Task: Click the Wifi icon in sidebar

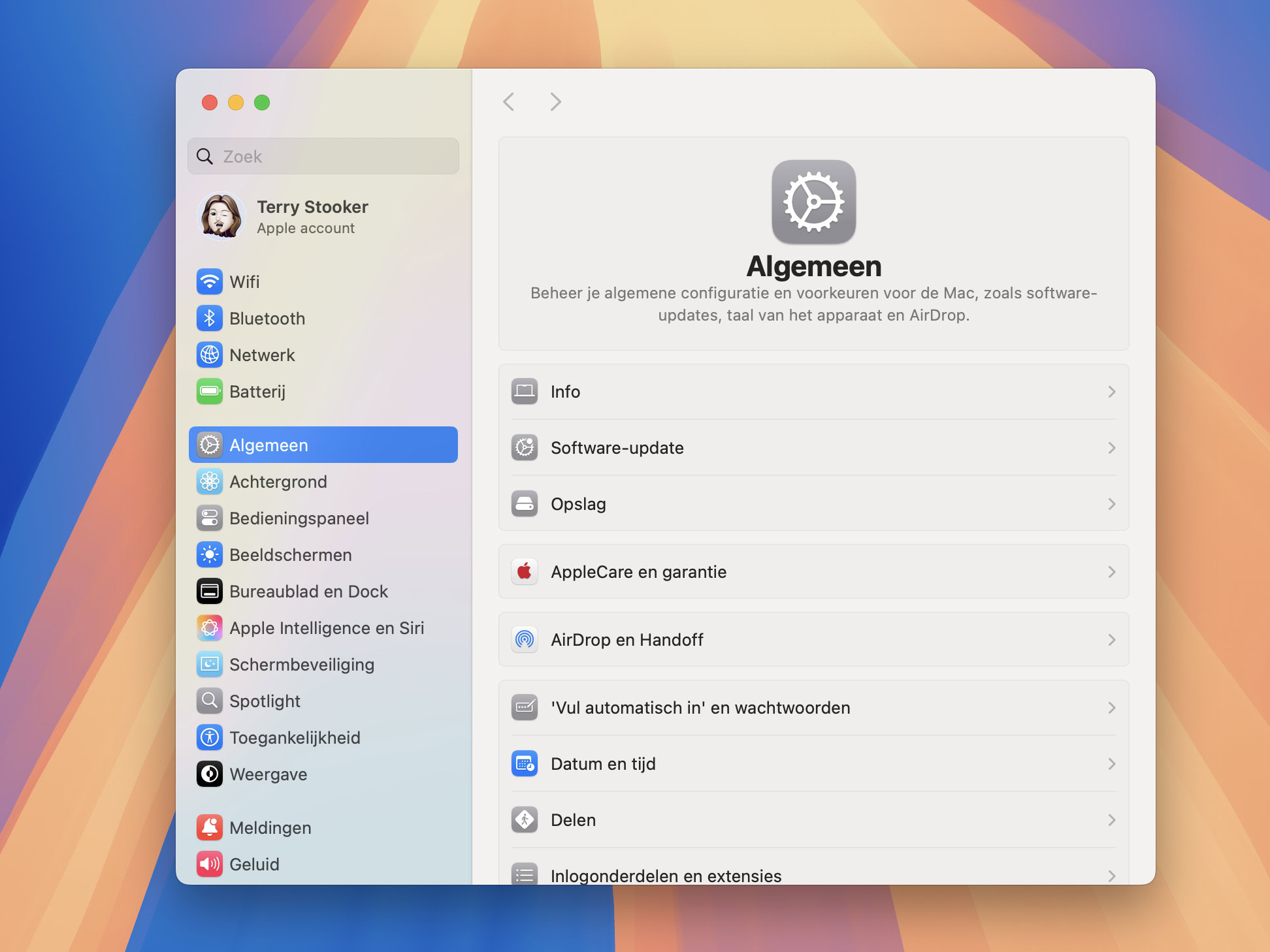Action: tap(209, 282)
